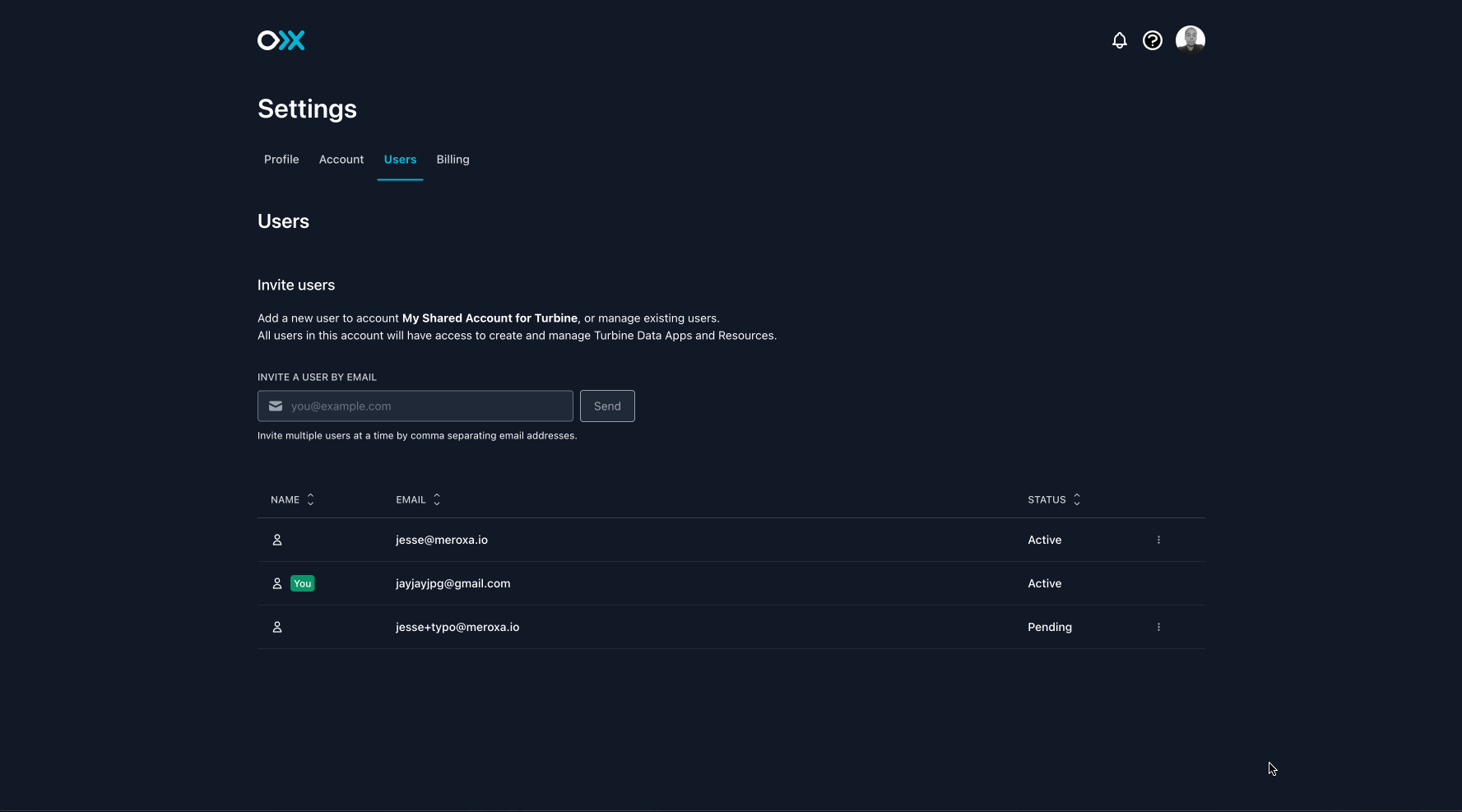Image resolution: width=1462 pixels, height=812 pixels.
Task: Click the help question mark icon
Action: click(x=1152, y=39)
